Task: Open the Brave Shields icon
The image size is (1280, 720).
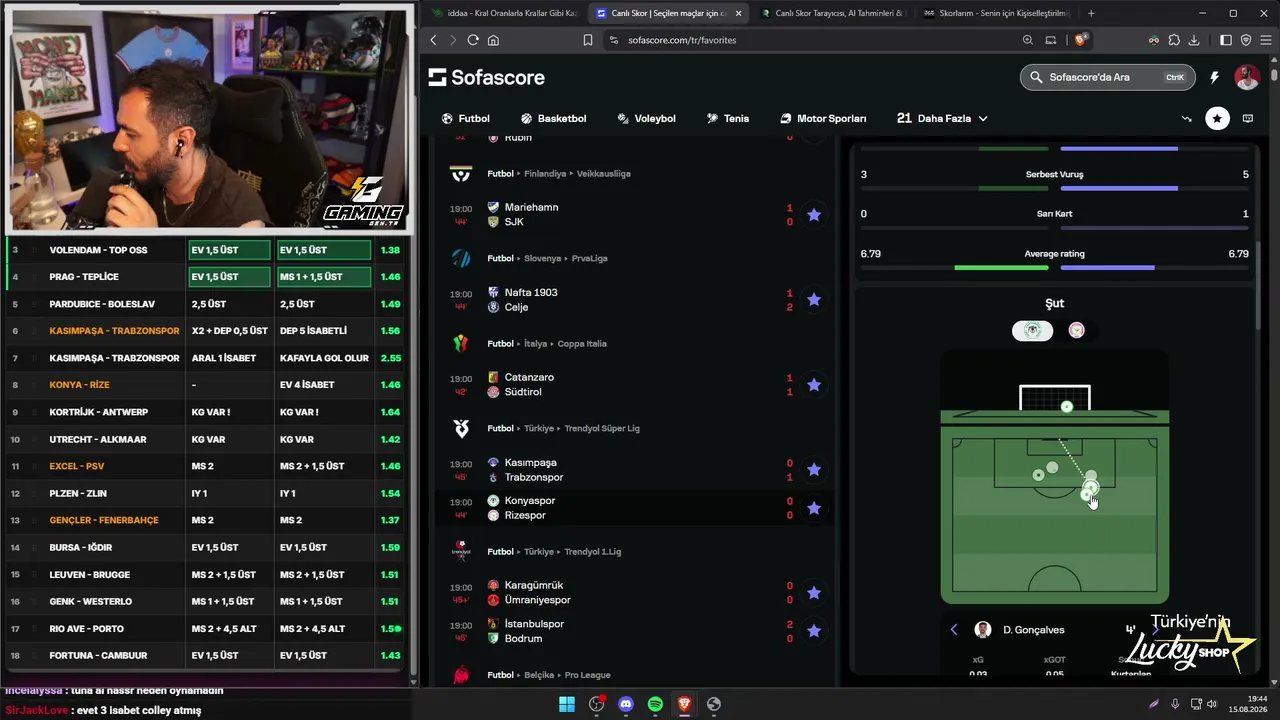Action: pyautogui.click(x=1081, y=40)
